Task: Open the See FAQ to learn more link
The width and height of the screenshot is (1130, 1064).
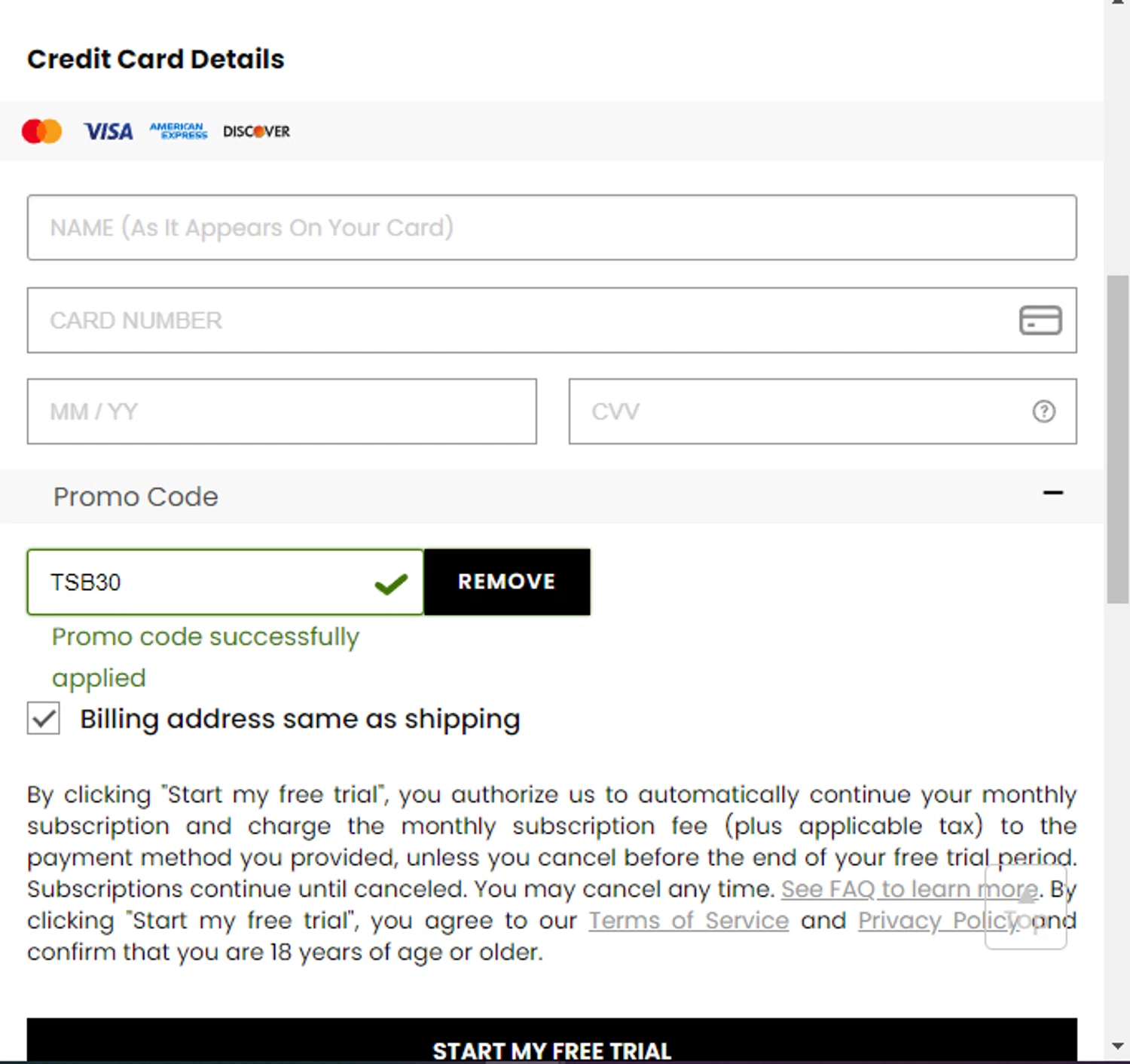Action: tap(909, 889)
